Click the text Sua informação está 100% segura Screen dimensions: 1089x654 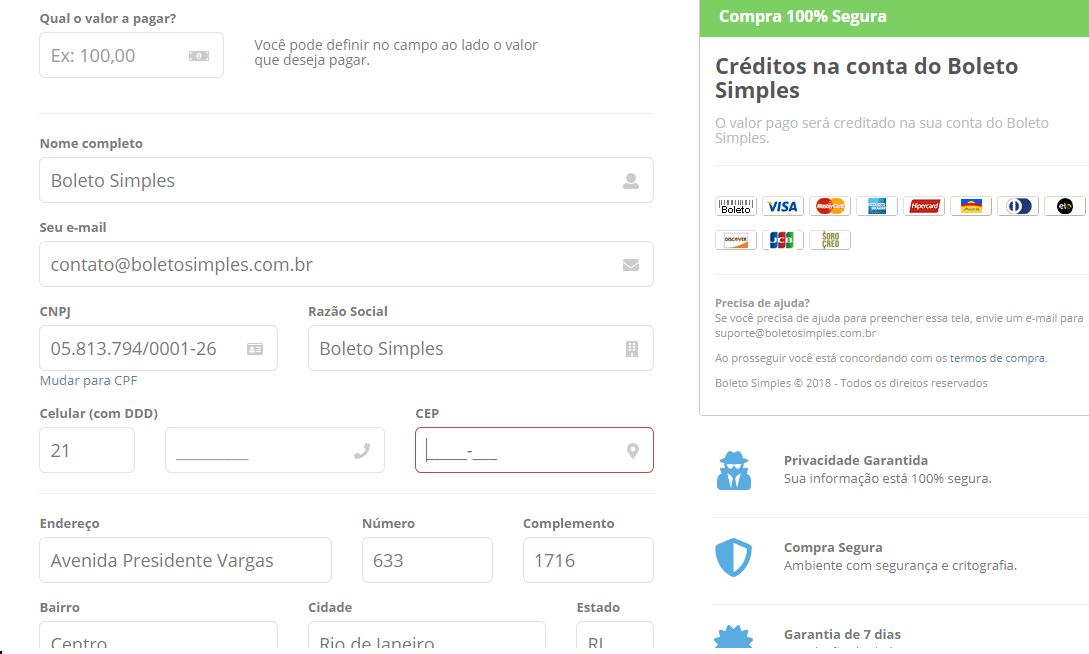click(x=888, y=478)
